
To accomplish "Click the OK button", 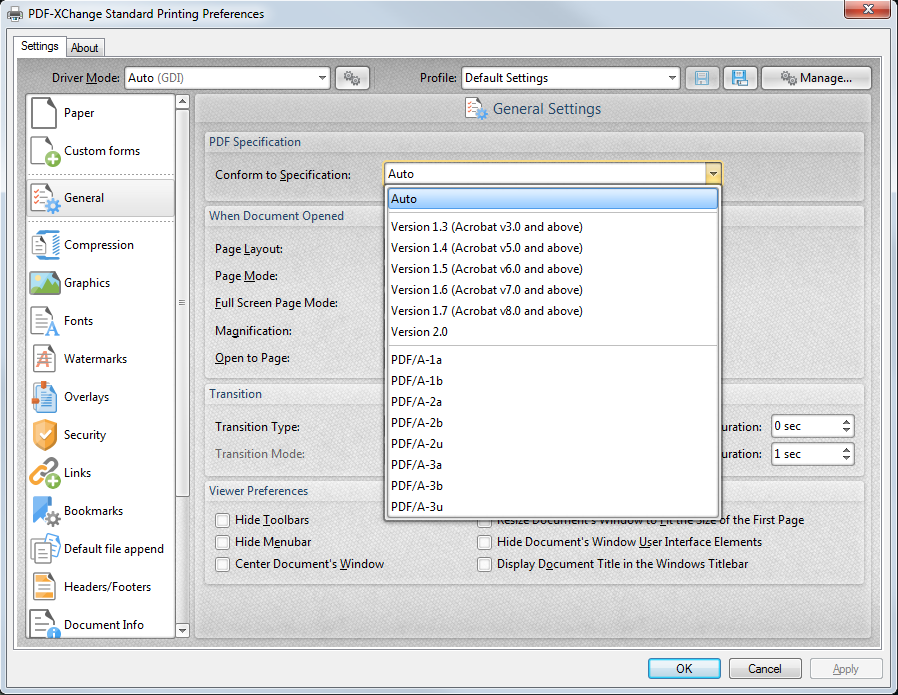I will coord(684,669).
